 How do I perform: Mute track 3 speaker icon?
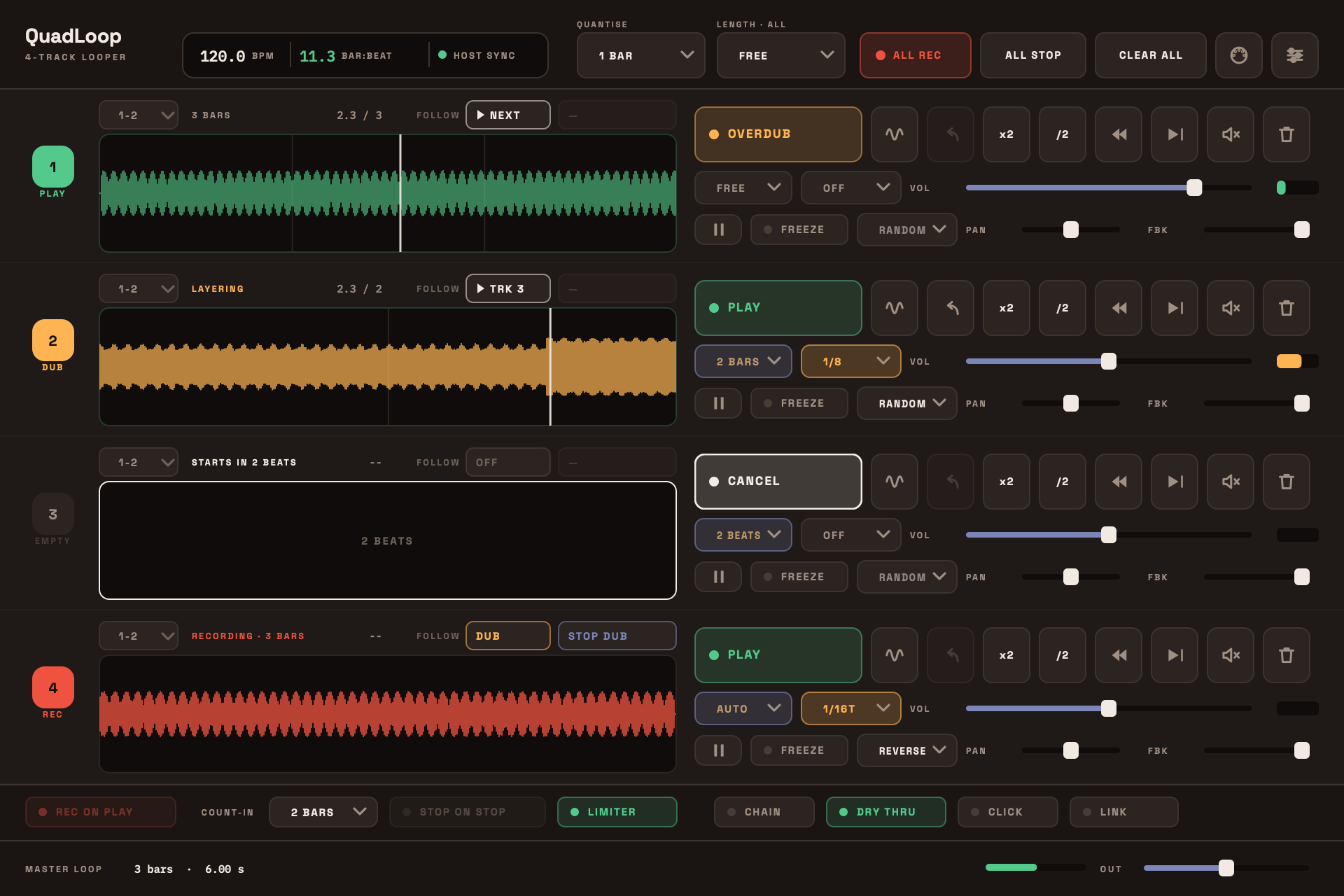tap(1230, 482)
